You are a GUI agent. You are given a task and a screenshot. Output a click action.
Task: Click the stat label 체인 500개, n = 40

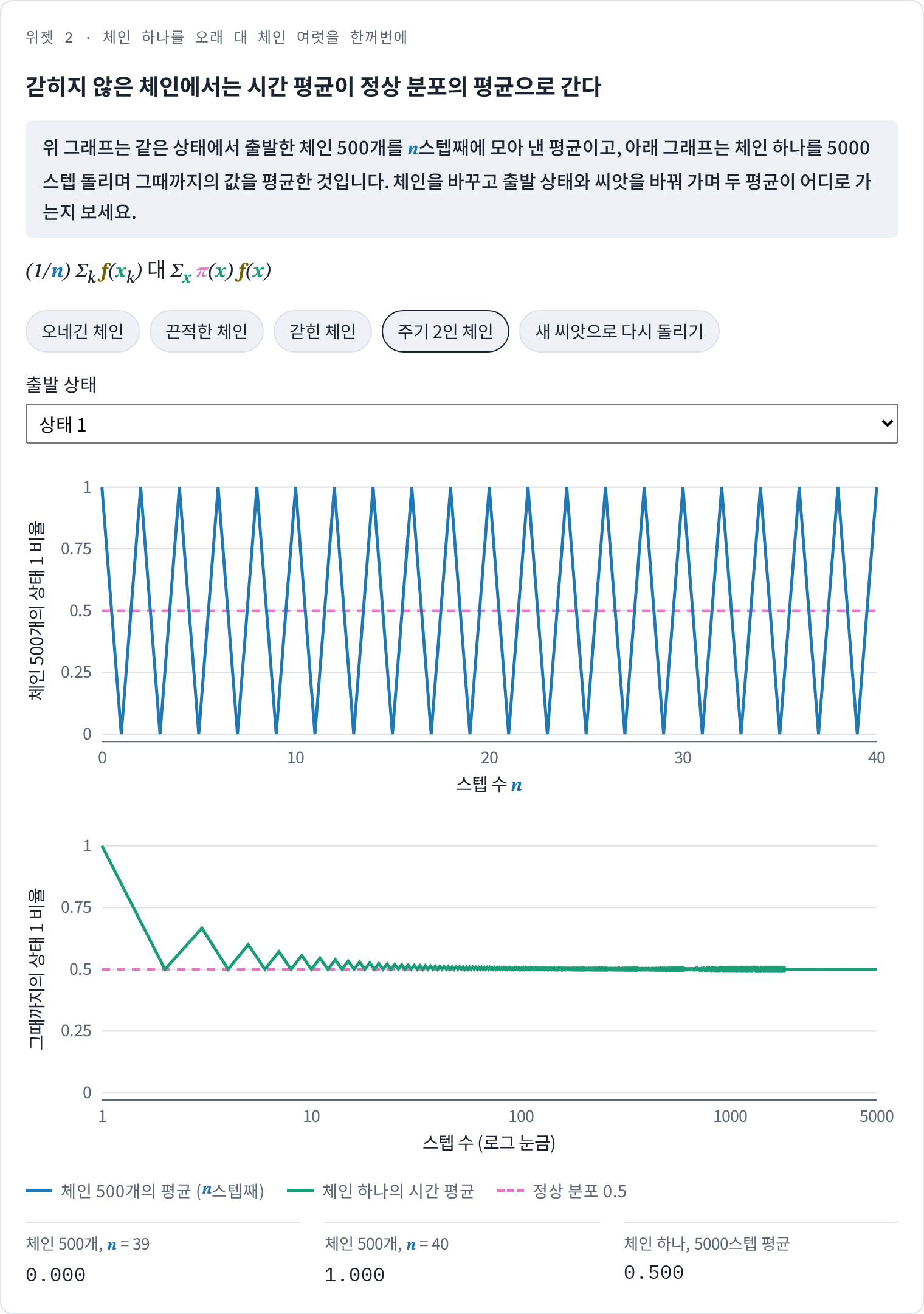pyautogui.click(x=387, y=1244)
